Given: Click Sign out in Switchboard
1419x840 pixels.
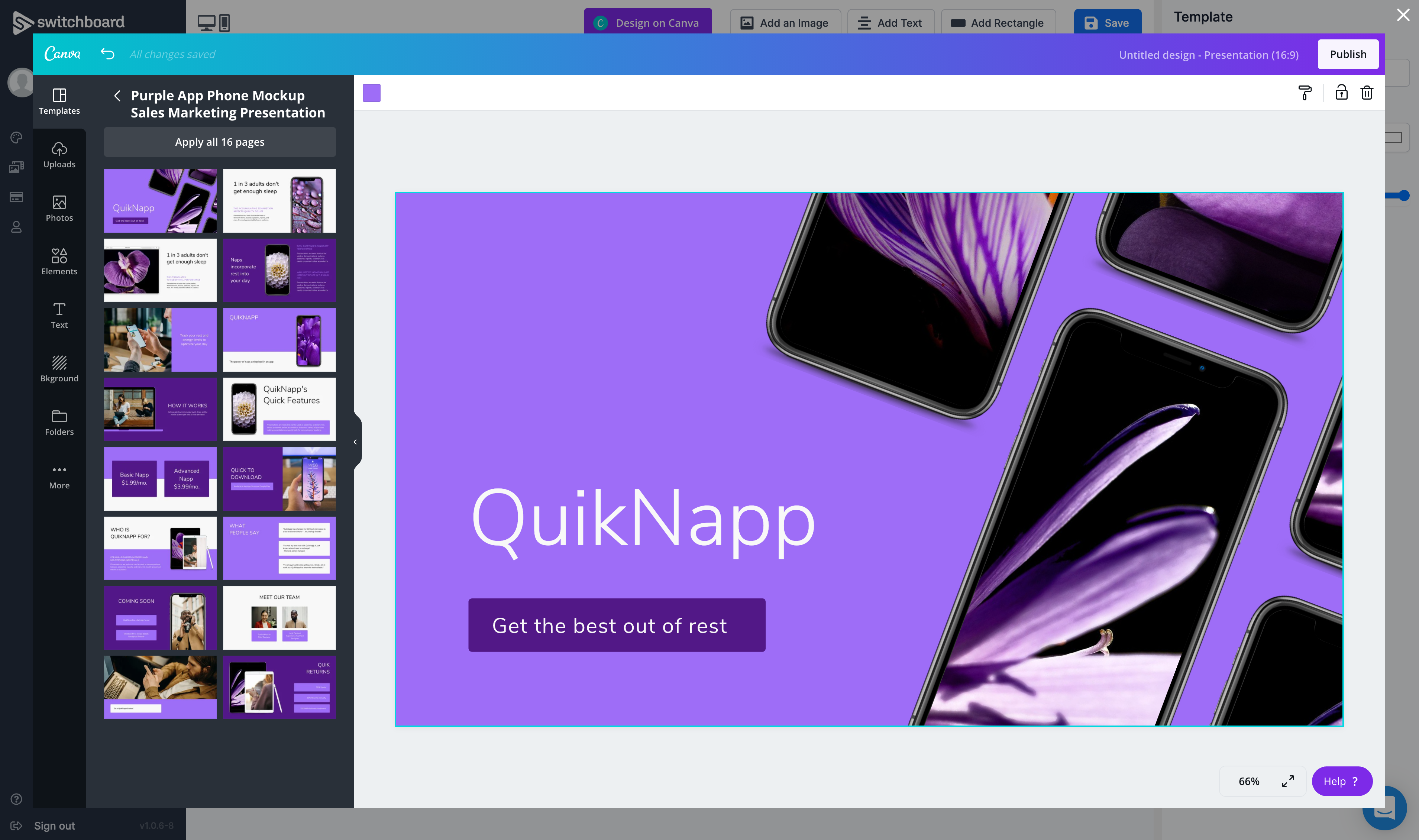Looking at the screenshot, I should click(54, 826).
